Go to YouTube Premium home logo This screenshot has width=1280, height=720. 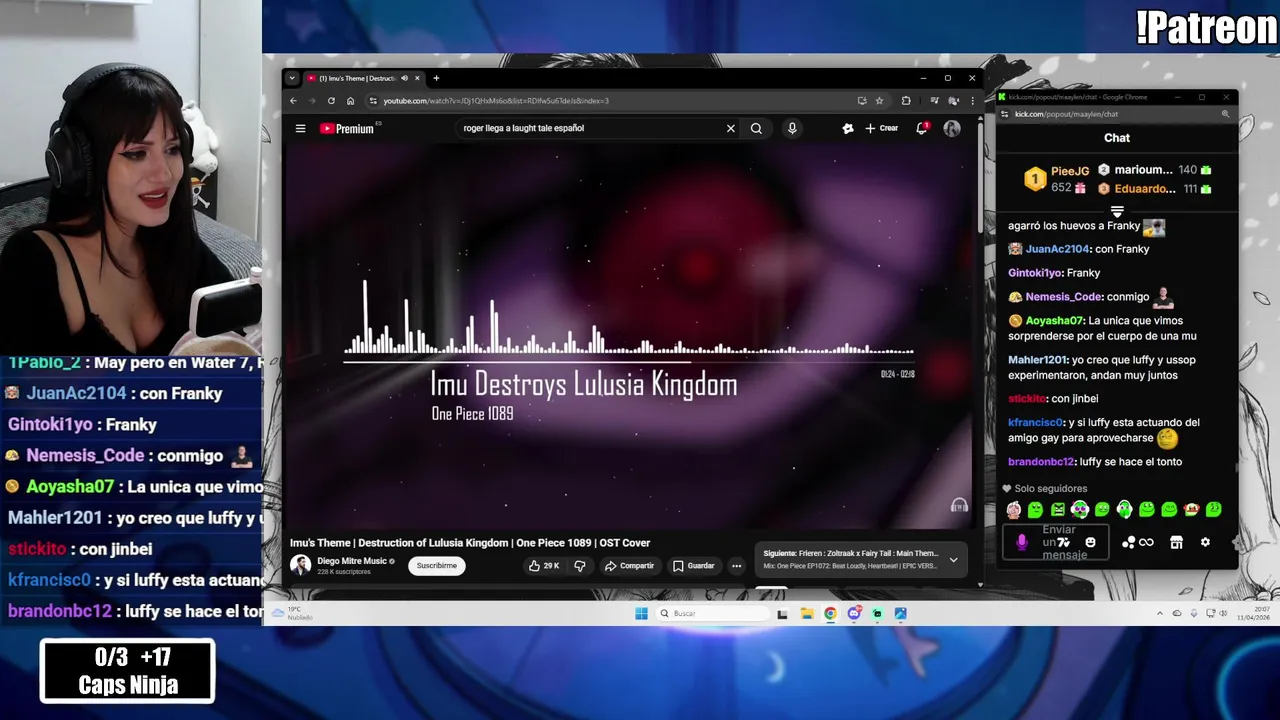[x=347, y=128]
